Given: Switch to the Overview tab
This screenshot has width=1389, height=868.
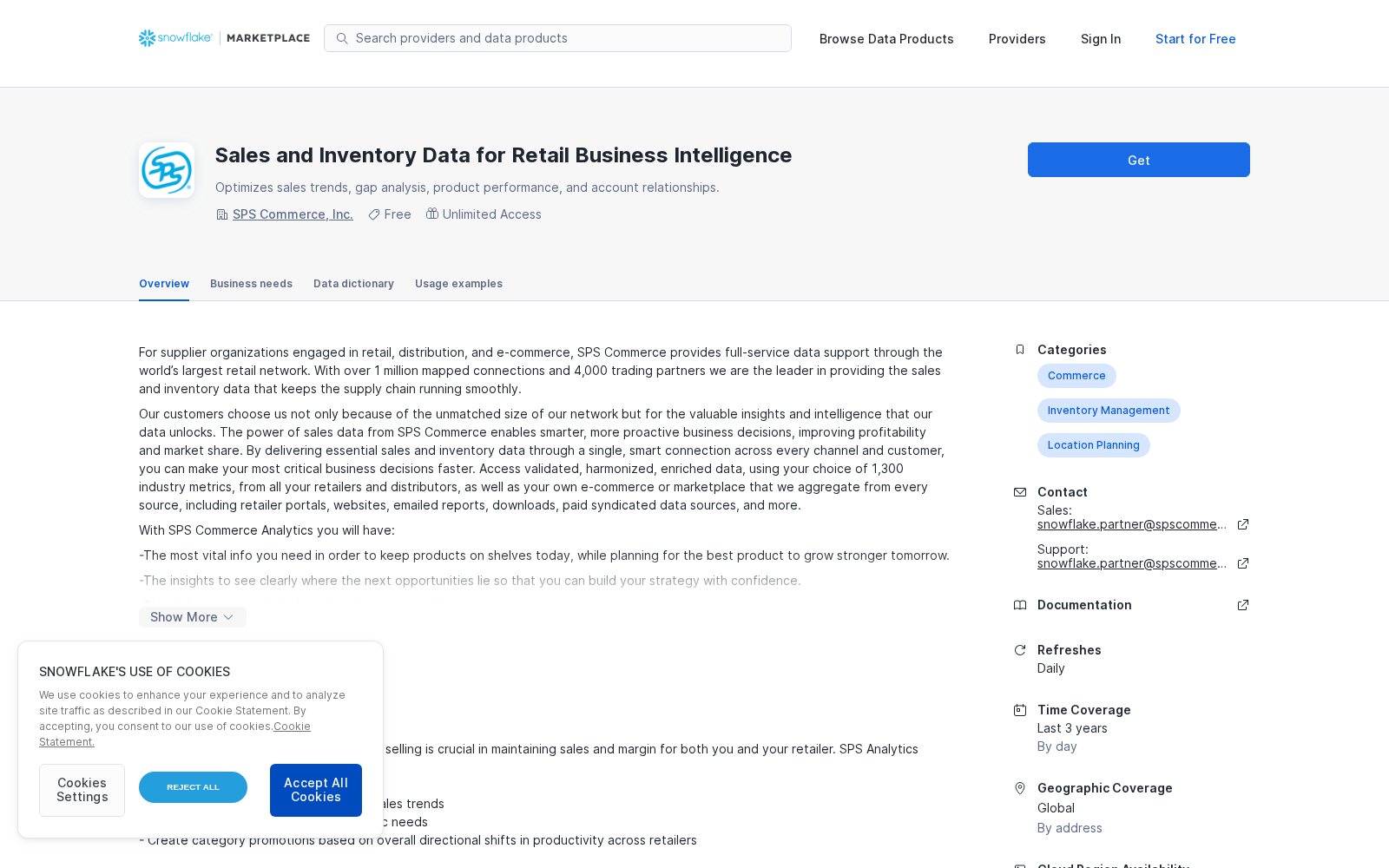Looking at the screenshot, I should coord(164,284).
